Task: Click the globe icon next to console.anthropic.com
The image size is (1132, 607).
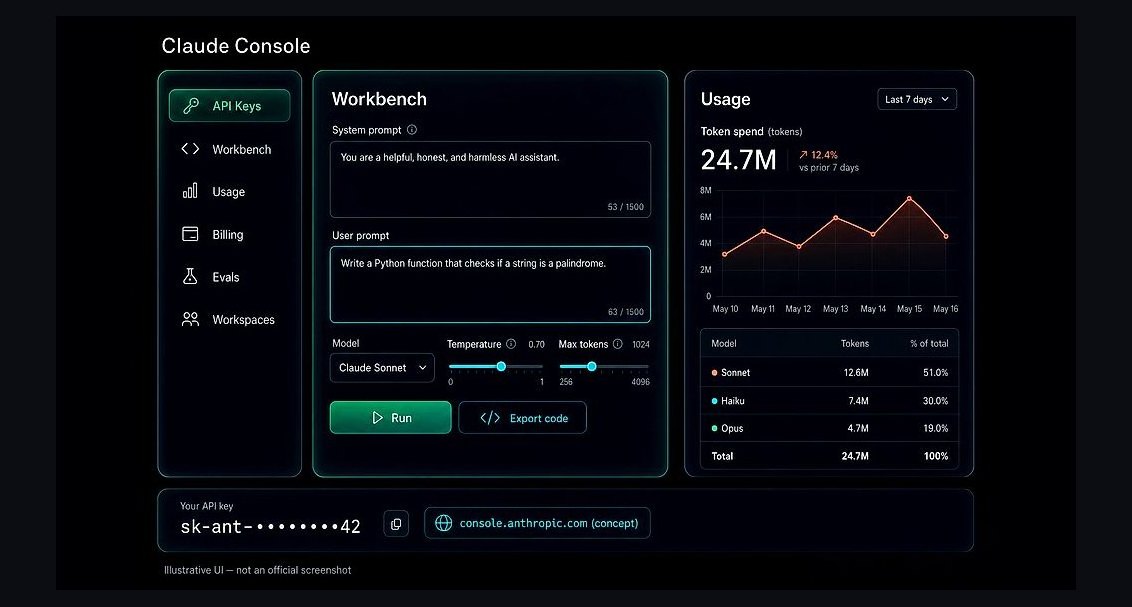Action: point(443,523)
